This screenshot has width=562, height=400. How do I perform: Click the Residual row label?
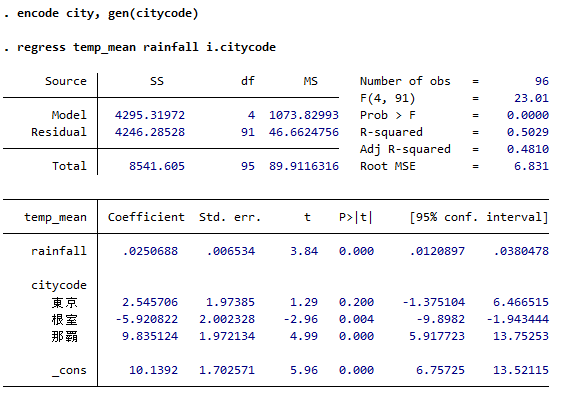point(59,132)
